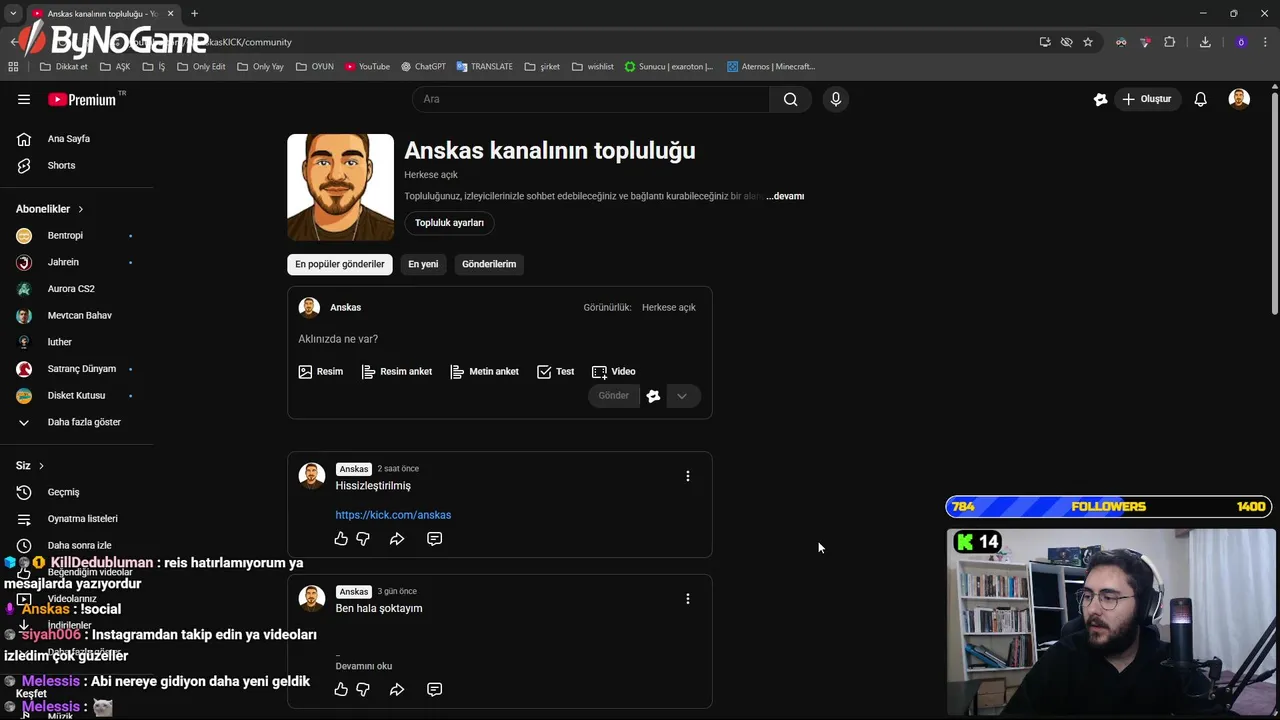Click the YouTube search field Ara
1280x720 pixels.
click(x=590, y=99)
